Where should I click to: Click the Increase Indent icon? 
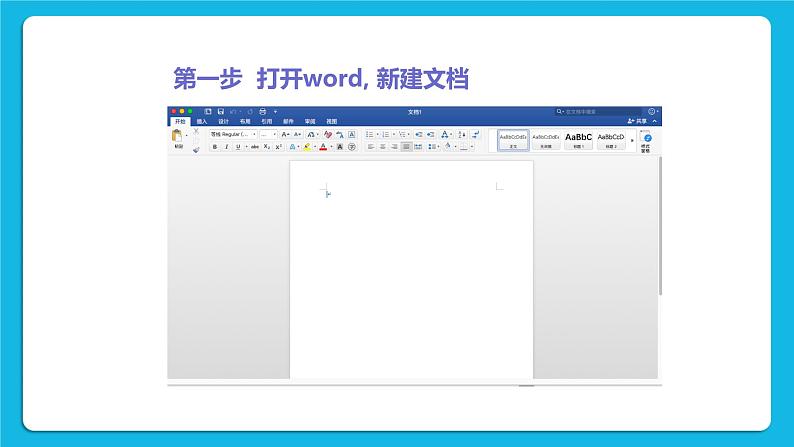[430, 134]
